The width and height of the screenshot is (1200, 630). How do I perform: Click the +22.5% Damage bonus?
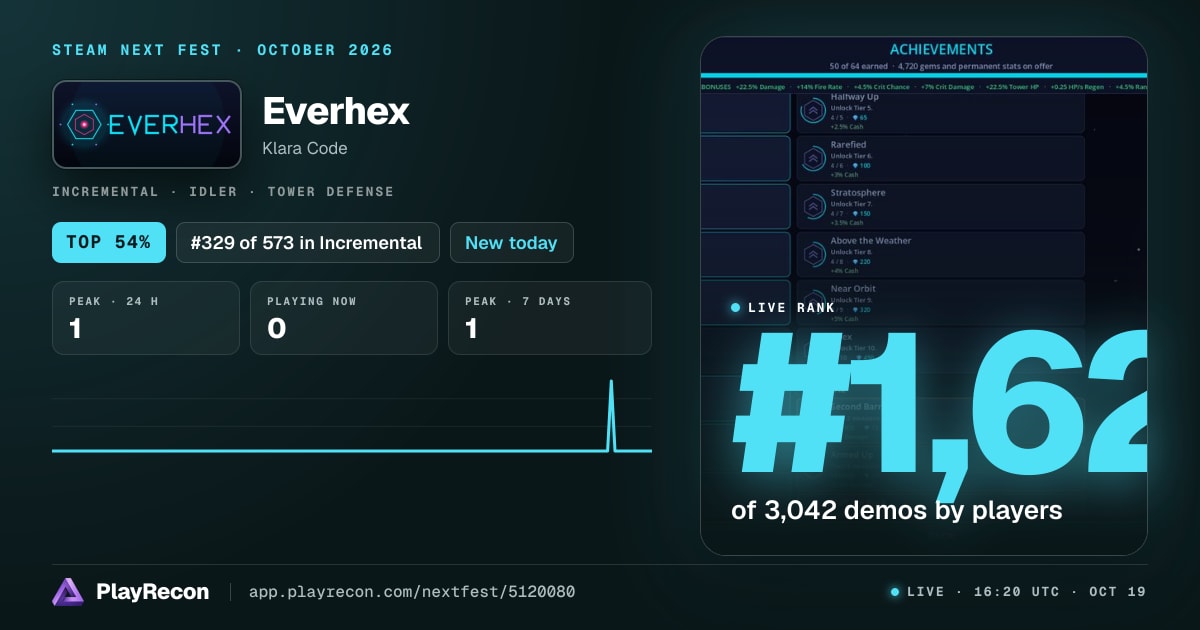pyautogui.click(x=760, y=87)
